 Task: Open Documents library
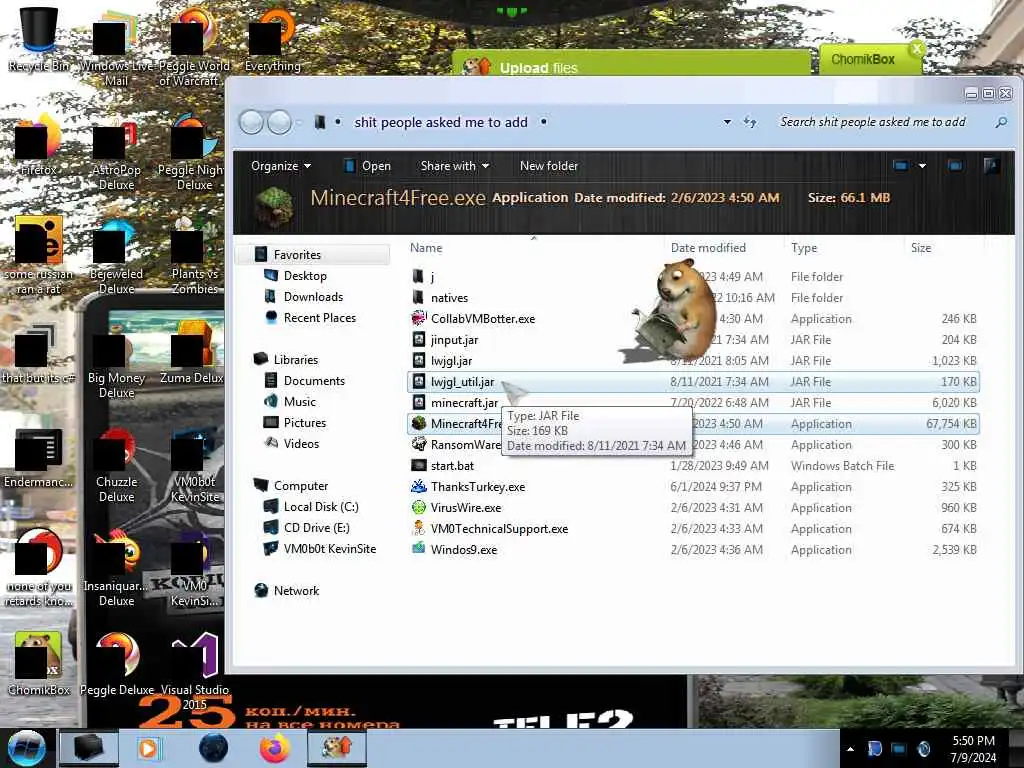[x=314, y=381]
